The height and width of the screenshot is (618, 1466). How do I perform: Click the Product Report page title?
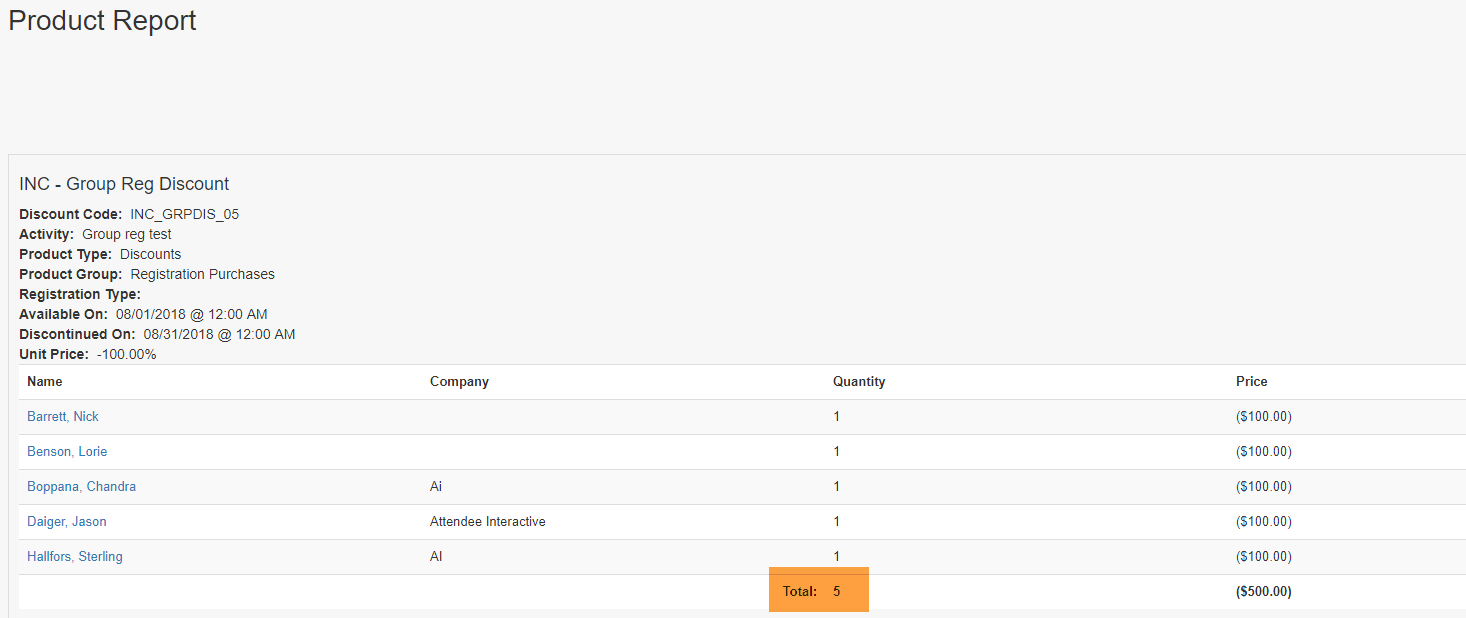coord(102,21)
